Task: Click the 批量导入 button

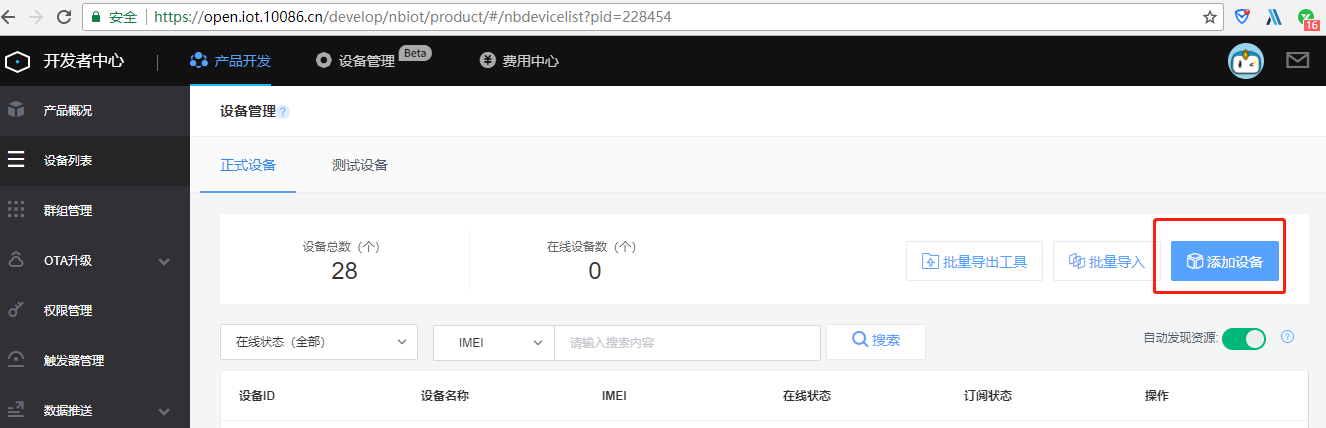Action: point(1106,261)
